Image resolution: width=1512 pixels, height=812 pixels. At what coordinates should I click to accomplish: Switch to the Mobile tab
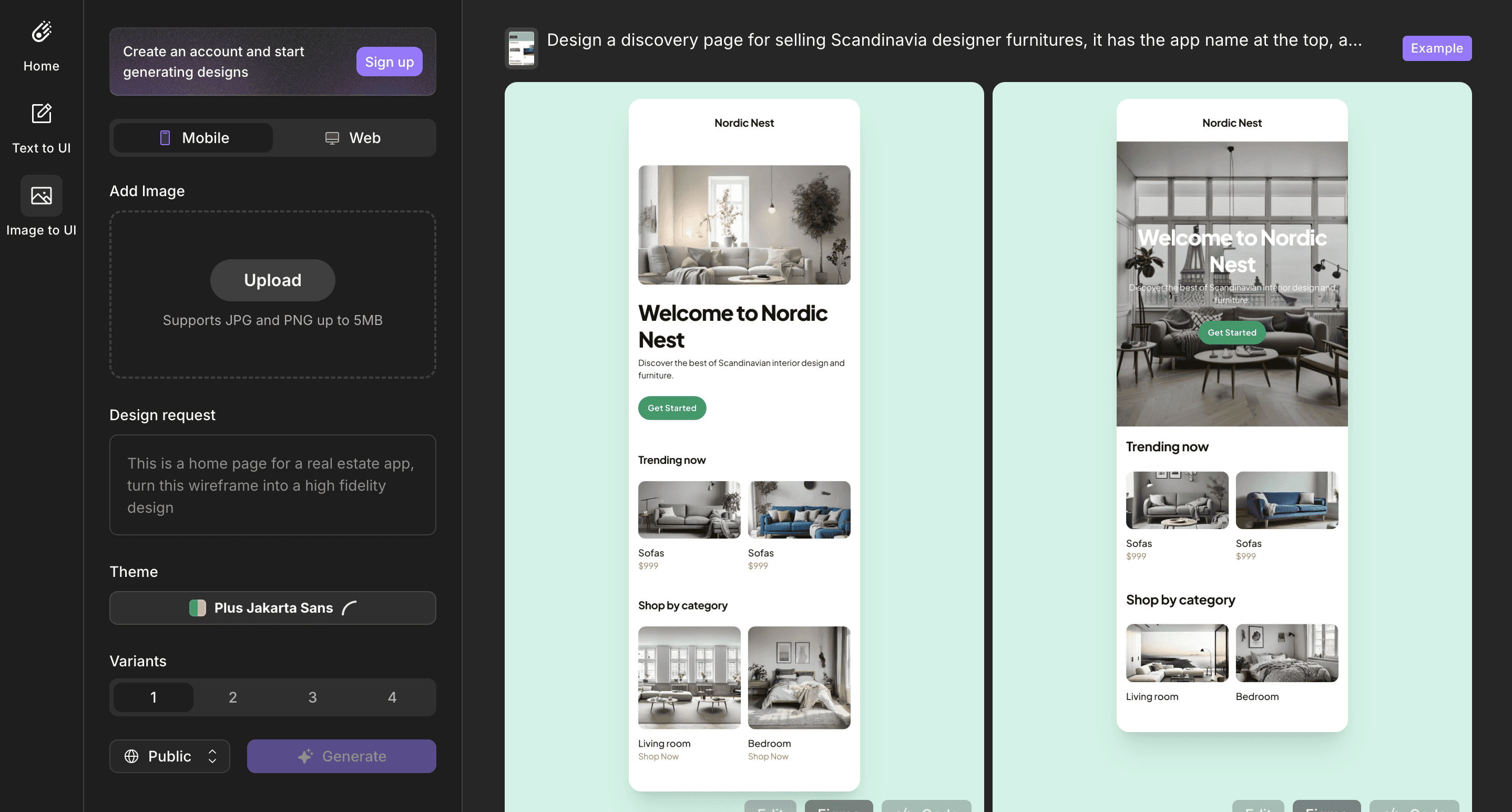coord(193,138)
